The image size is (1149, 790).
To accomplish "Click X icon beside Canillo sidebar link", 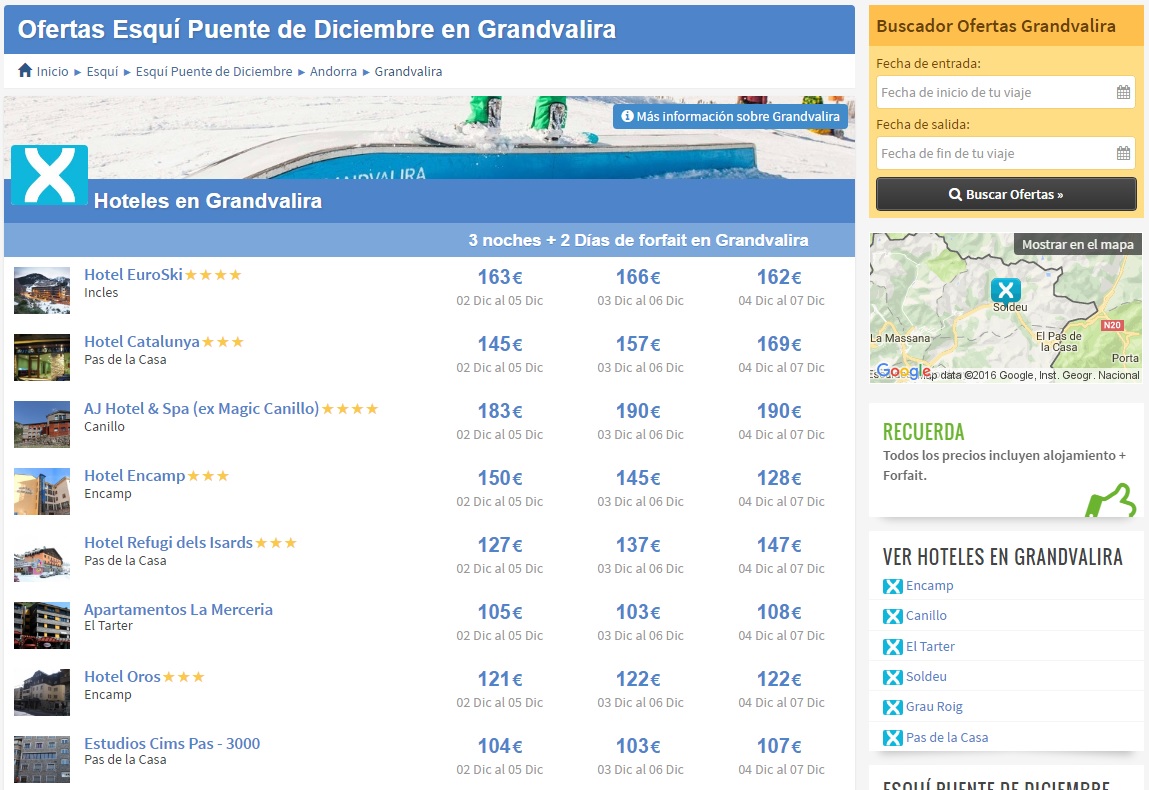I will (x=893, y=616).
